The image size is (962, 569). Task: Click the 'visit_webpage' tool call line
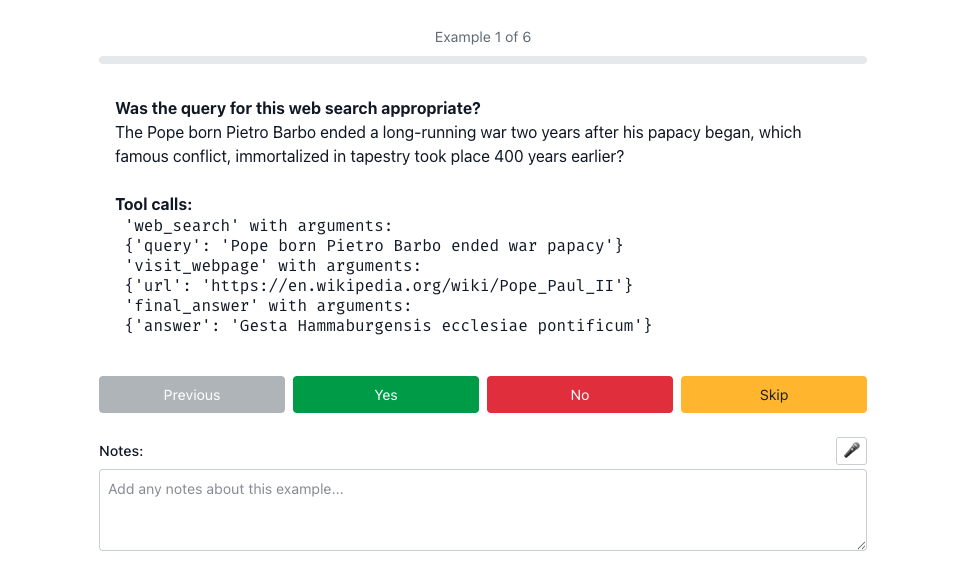[x=273, y=265]
